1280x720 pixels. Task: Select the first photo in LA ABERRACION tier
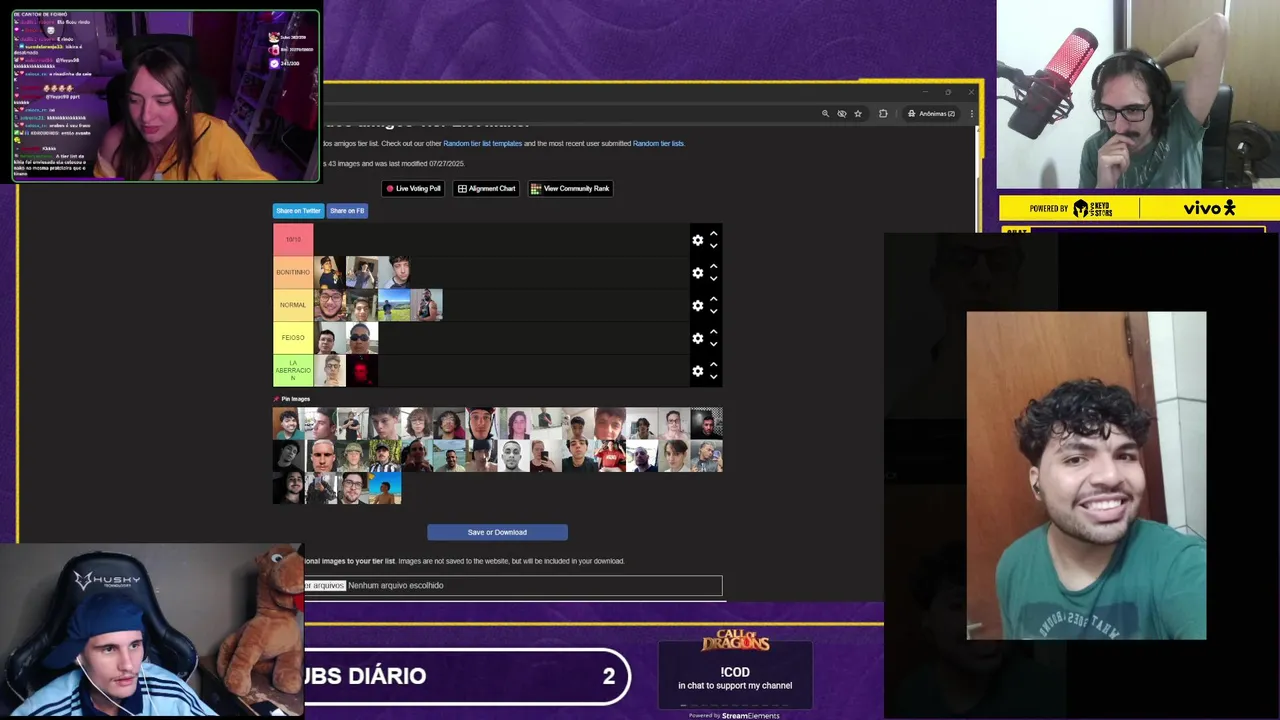(330, 371)
